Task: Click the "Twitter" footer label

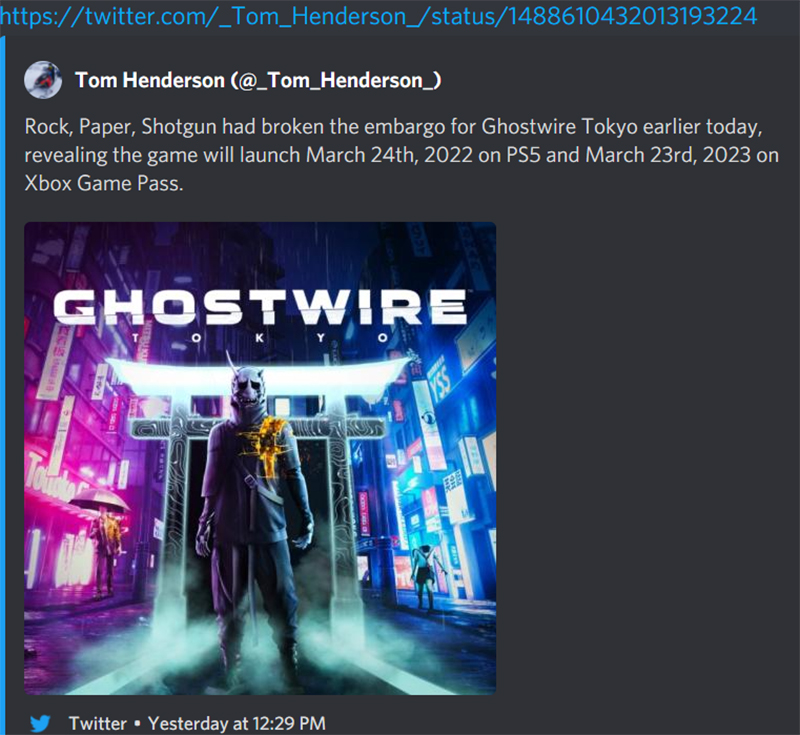Action: (x=97, y=723)
